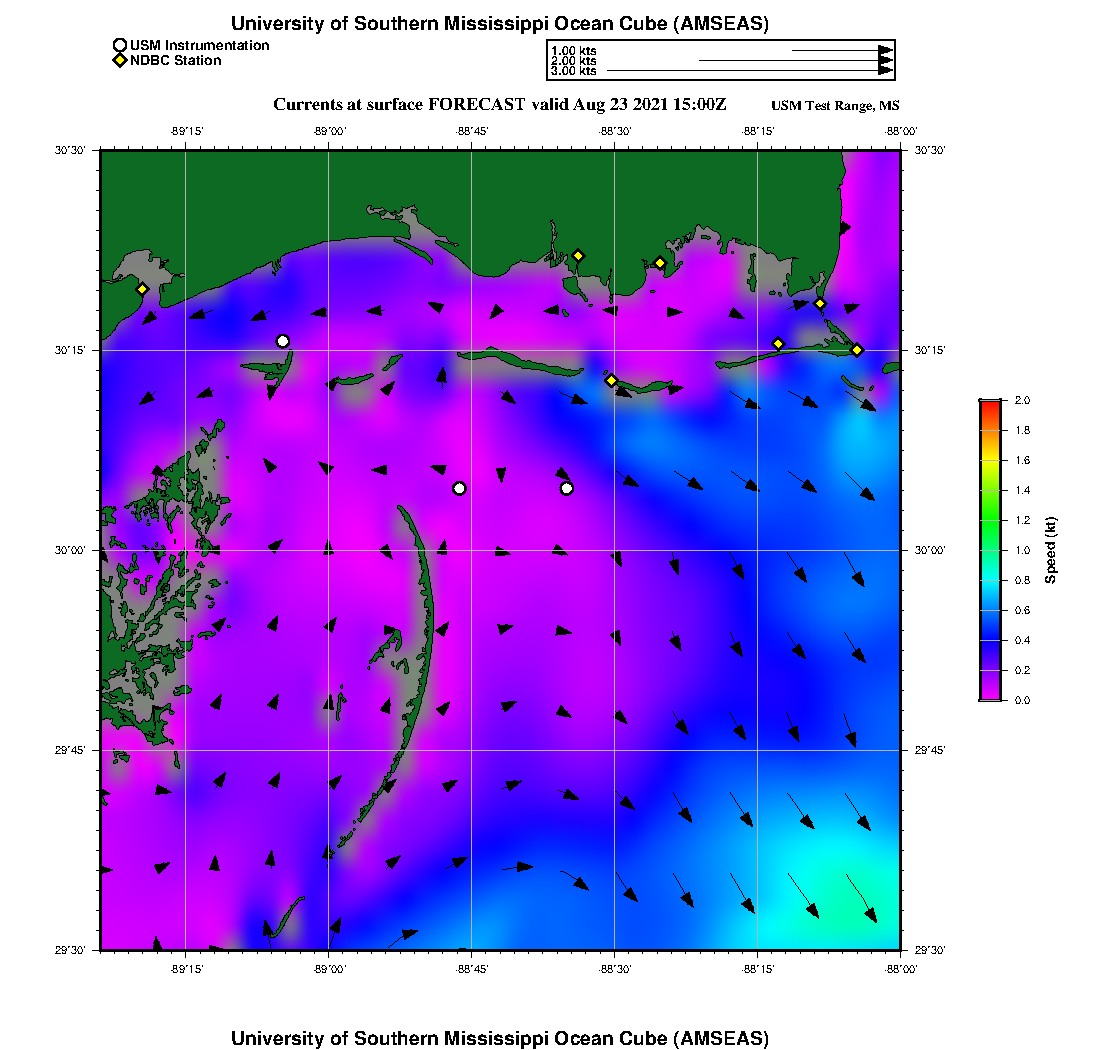
Task: Select the NDBC diamond on the coast west of -88°30'
Action: point(578,256)
